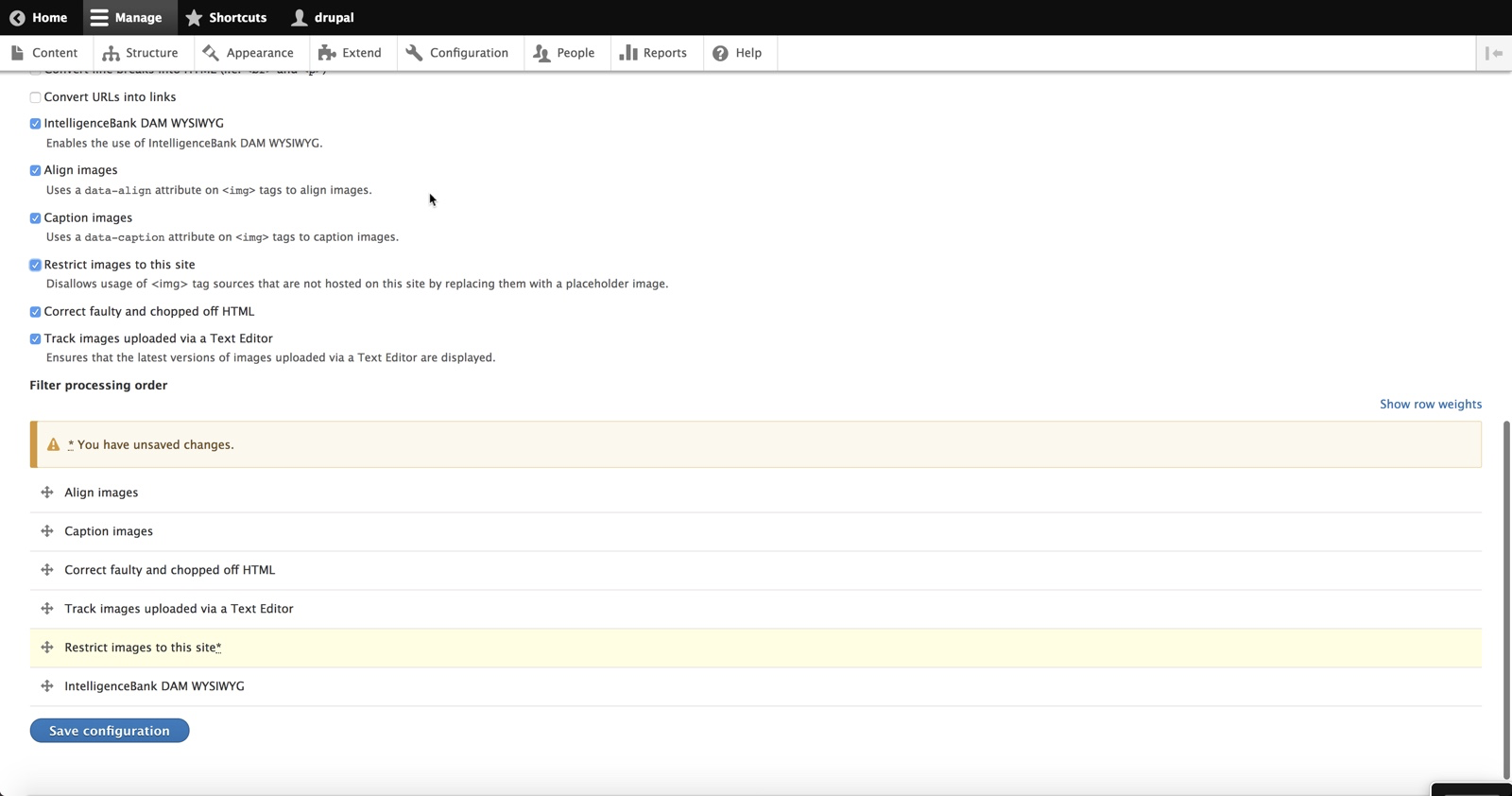Open the Content admin menu
1512x796 pixels.
point(45,53)
